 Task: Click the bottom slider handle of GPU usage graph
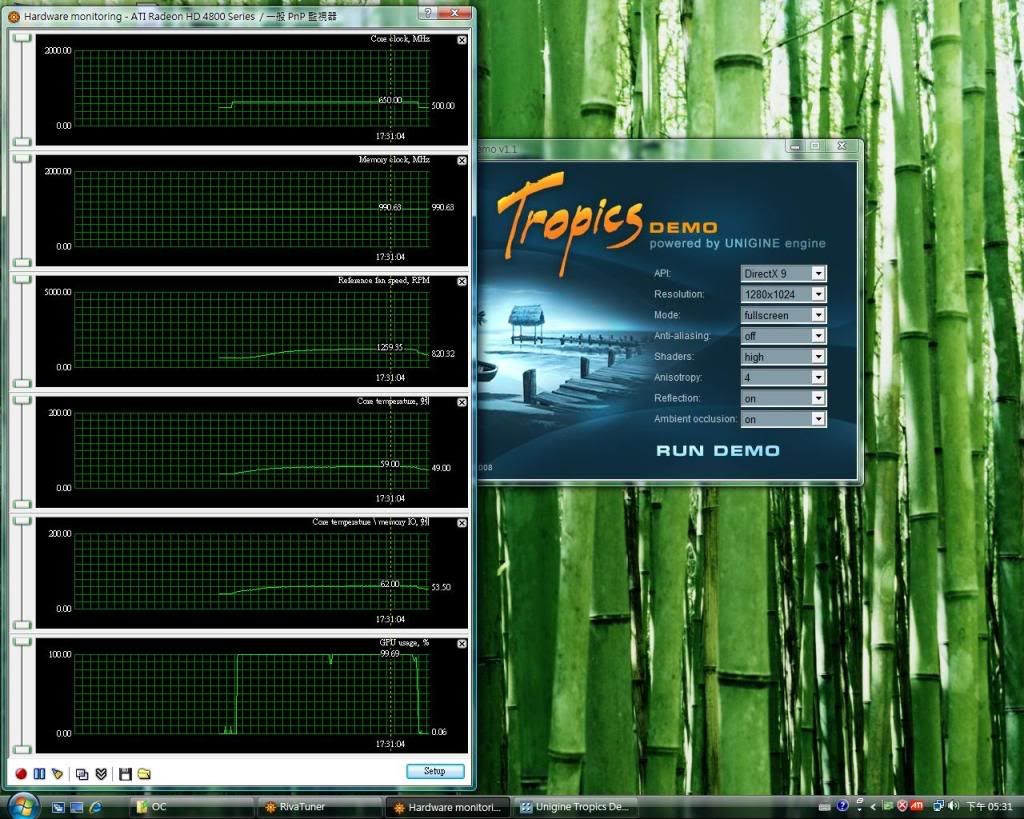[x=23, y=749]
